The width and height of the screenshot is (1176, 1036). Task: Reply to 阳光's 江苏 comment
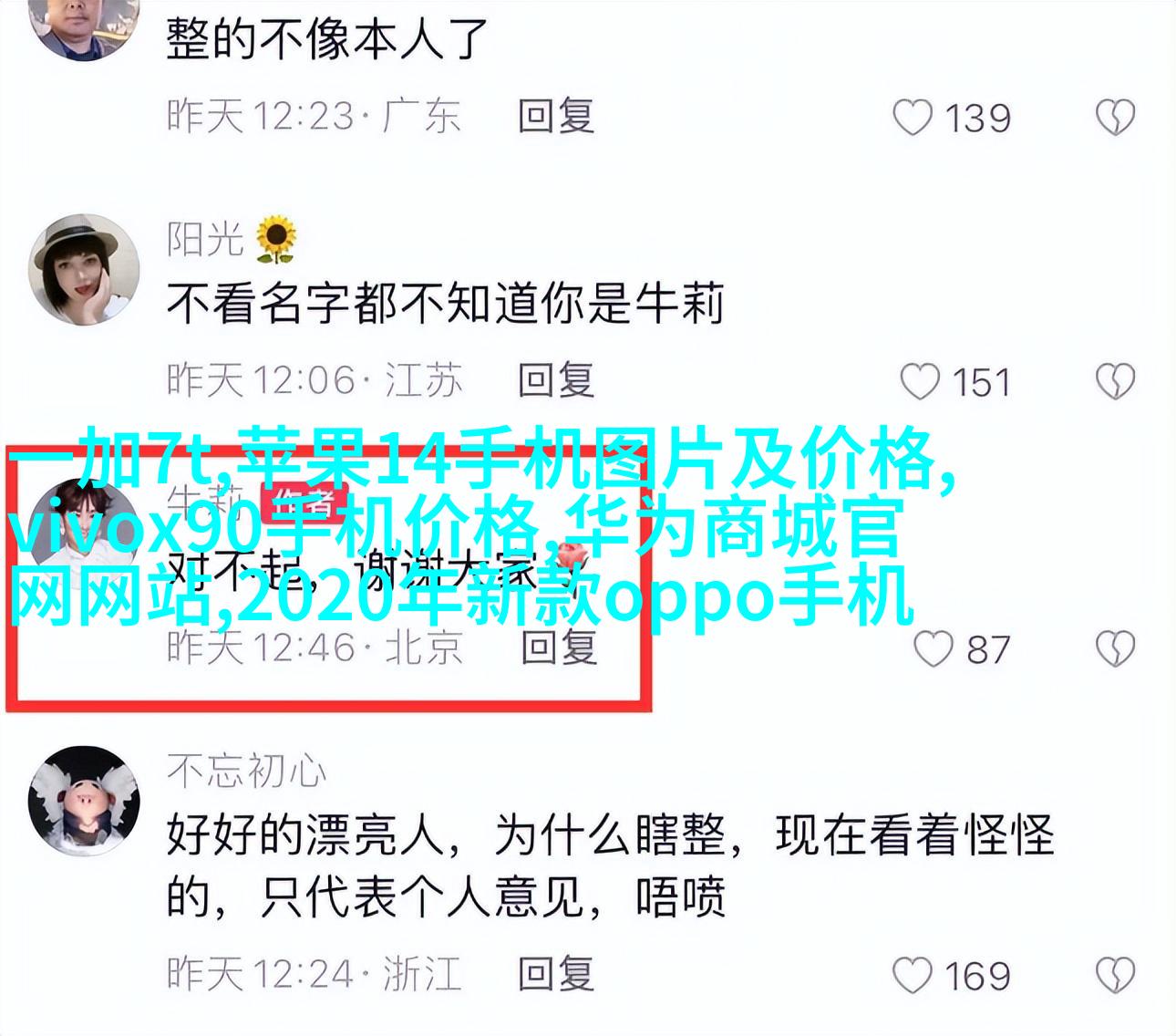click(x=556, y=380)
